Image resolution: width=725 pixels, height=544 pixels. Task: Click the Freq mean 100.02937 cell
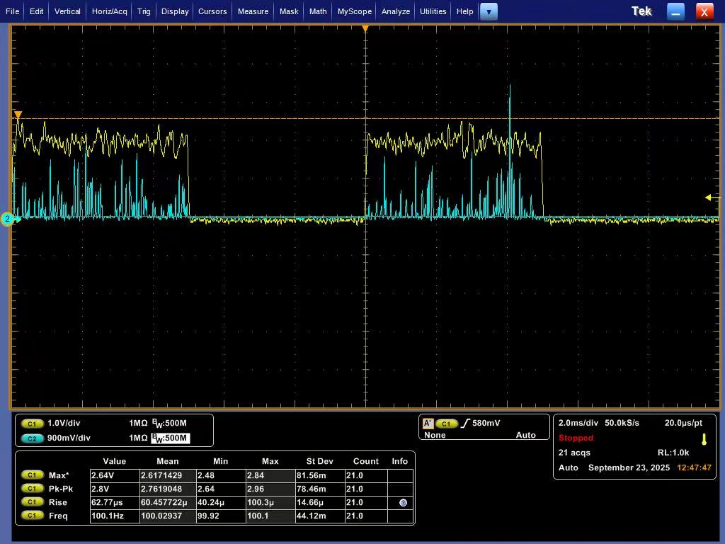pos(168,515)
